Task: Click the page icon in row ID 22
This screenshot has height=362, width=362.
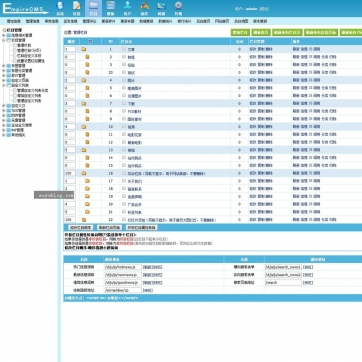Action: point(84,220)
